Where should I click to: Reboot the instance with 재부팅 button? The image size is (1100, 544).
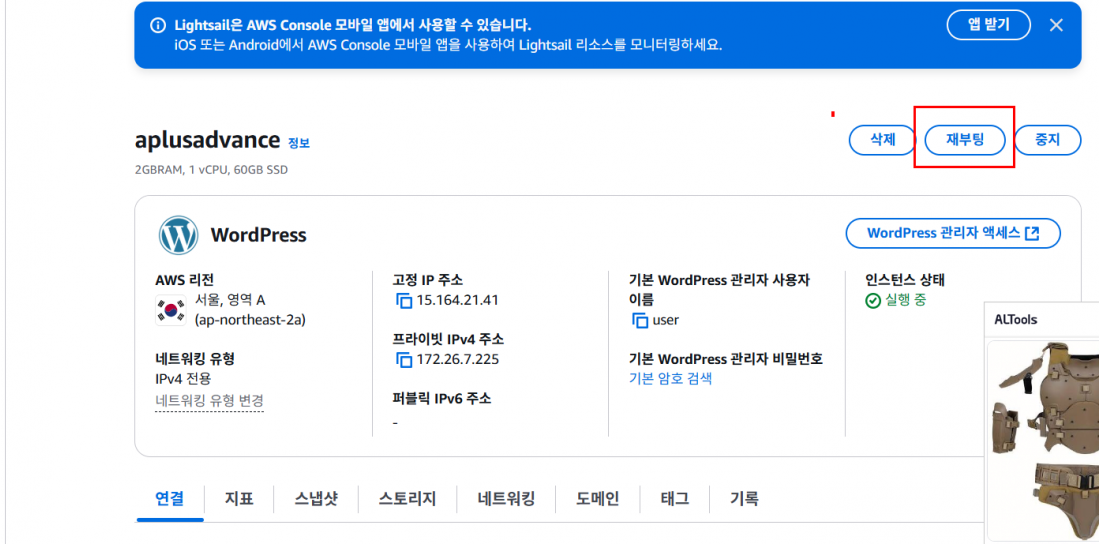965,140
